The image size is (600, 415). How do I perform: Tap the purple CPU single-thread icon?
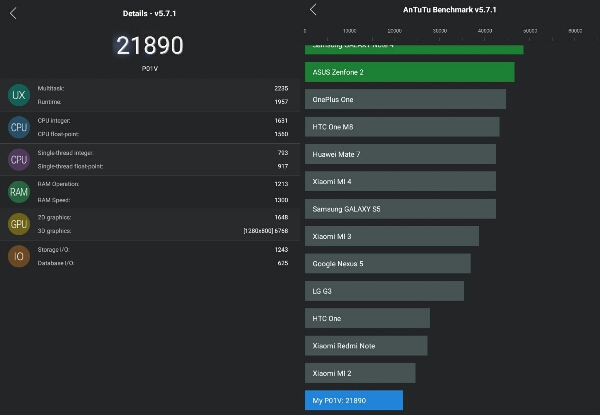19,159
